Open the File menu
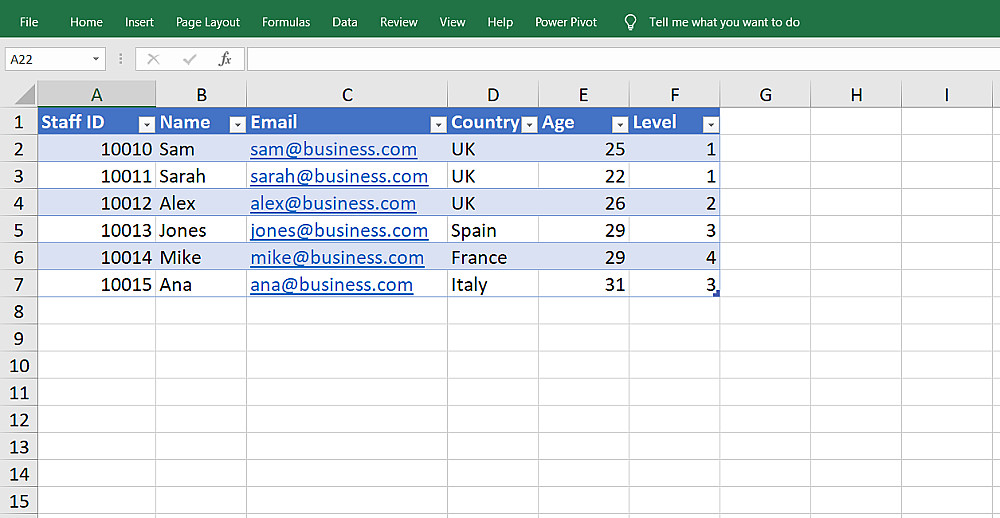 29,22
